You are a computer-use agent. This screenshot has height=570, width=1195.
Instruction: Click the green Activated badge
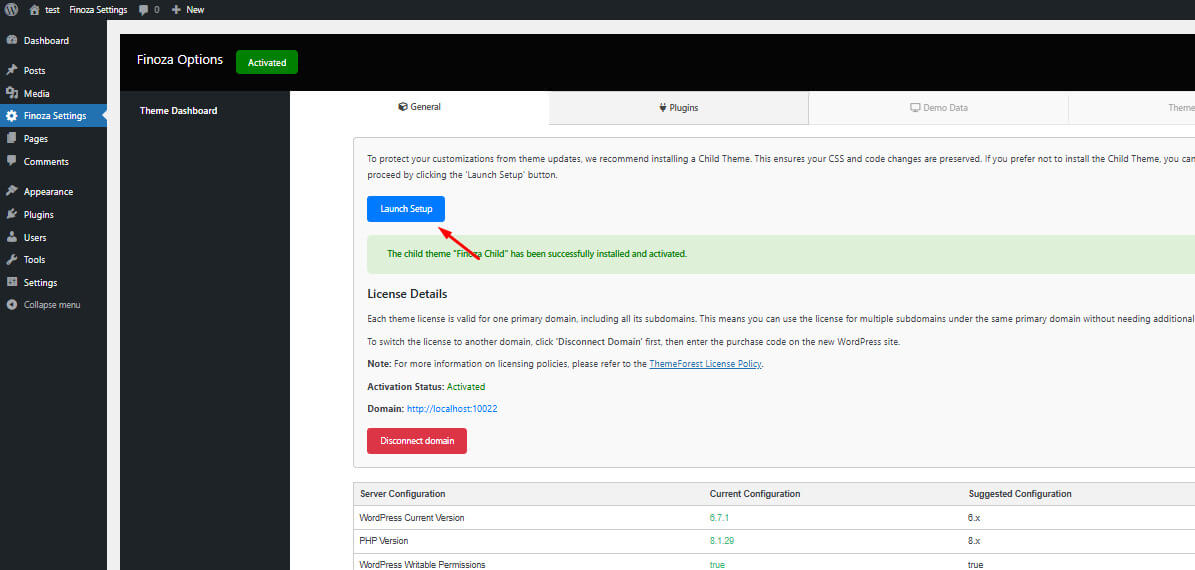[267, 62]
